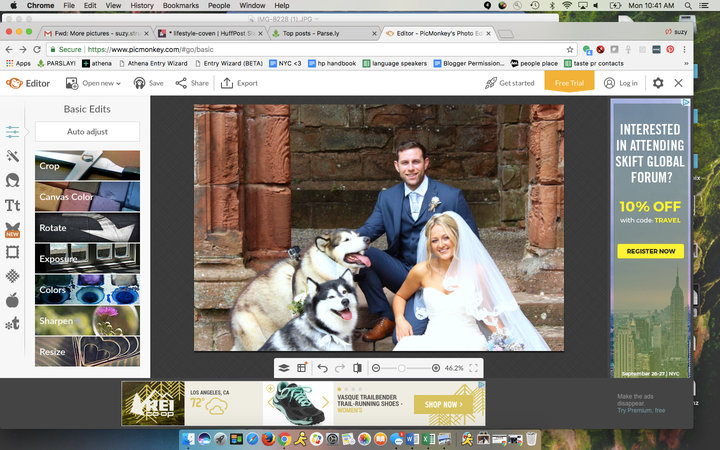Click the Auto adjust button
This screenshot has height=450, width=720.
click(87, 132)
